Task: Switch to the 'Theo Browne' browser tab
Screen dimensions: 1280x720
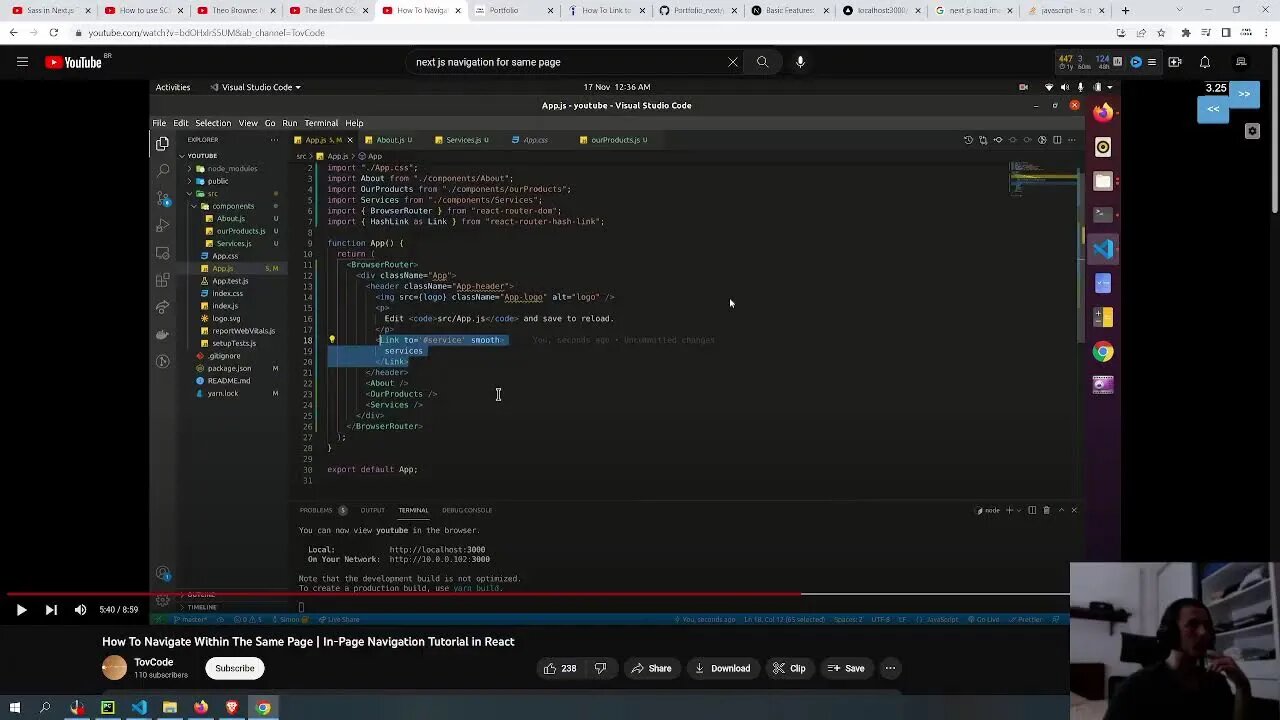Action: click(x=234, y=11)
